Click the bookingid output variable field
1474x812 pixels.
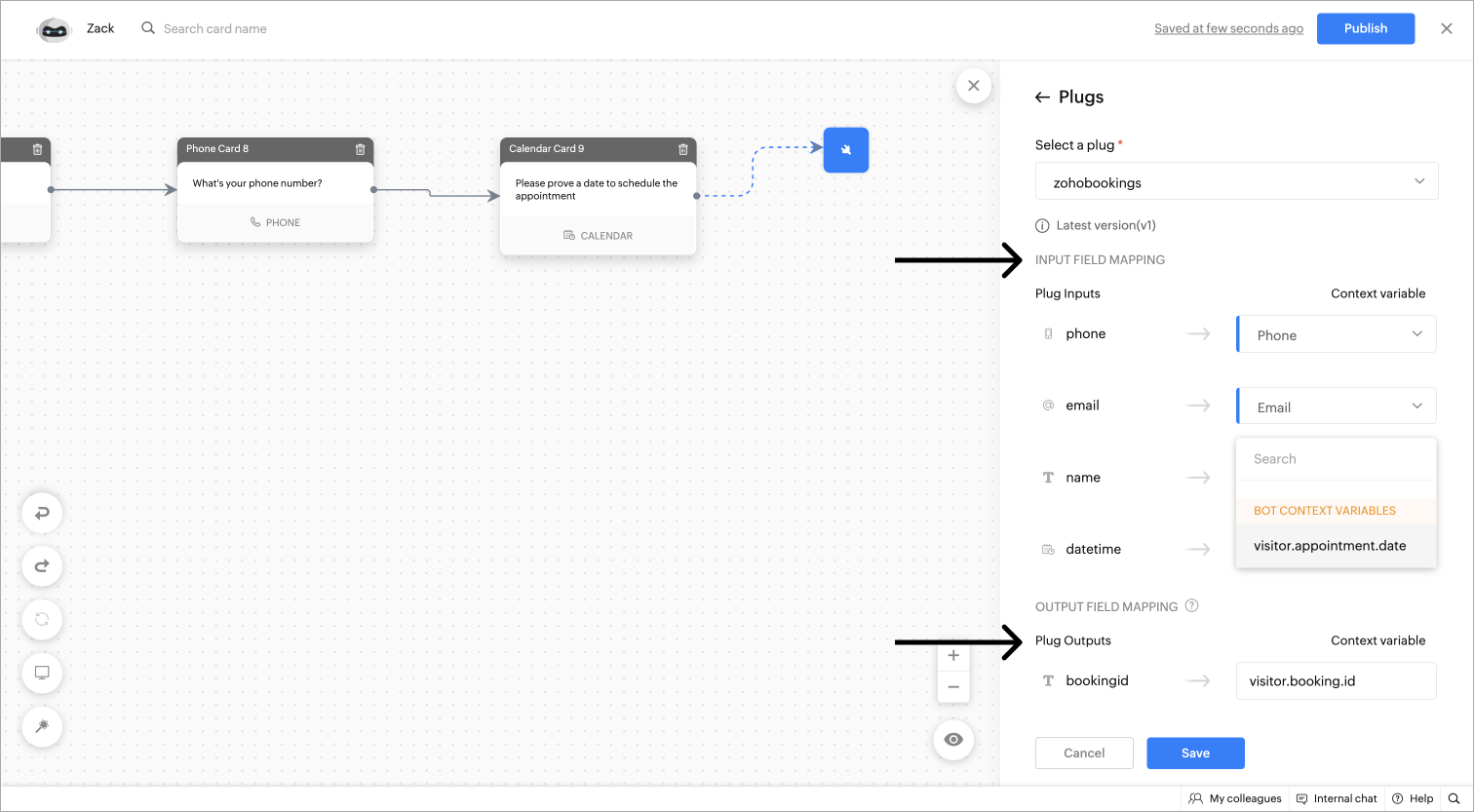[x=1336, y=681]
